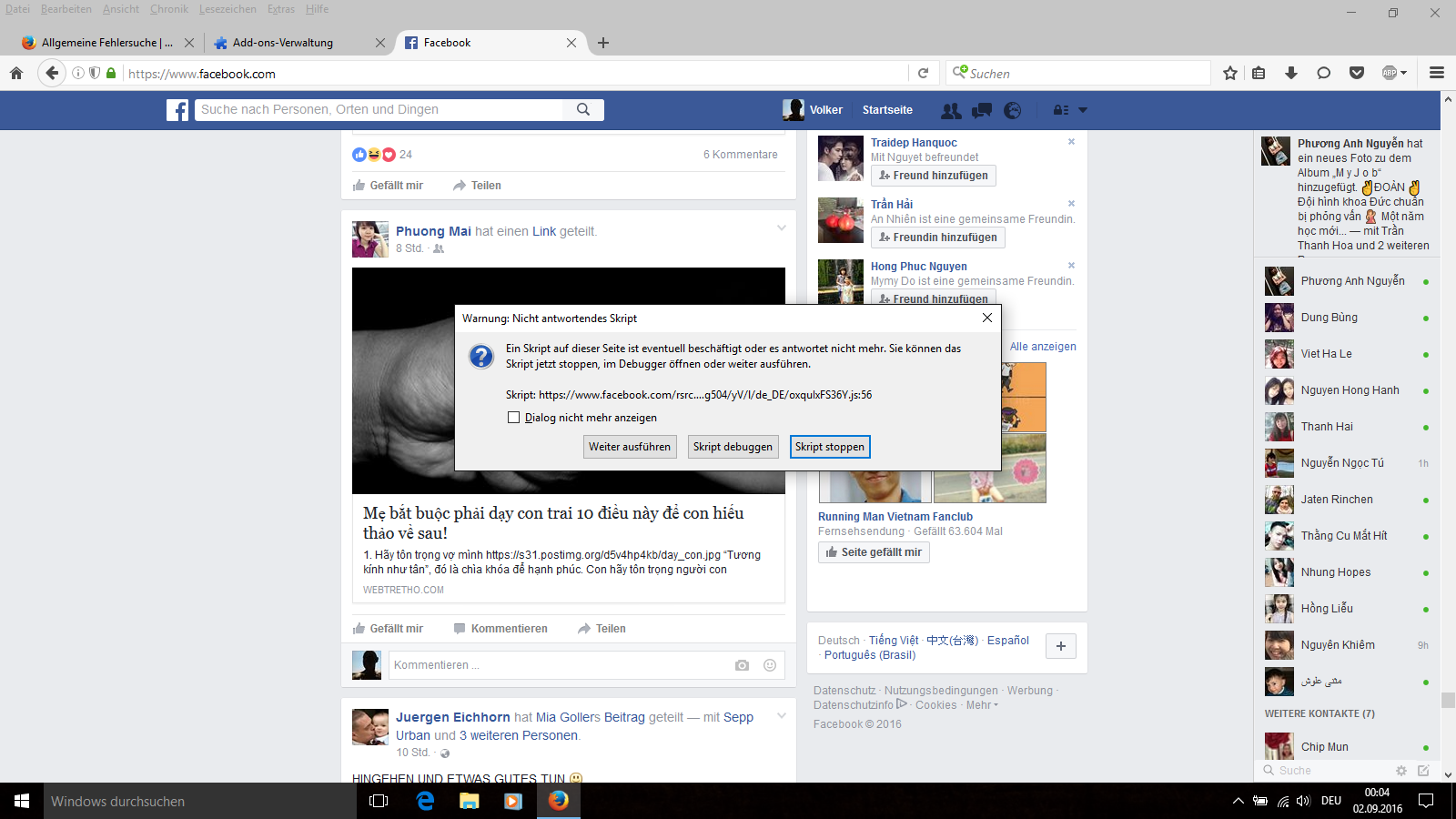This screenshot has height=819, width=1456.
Task: Expand the 'Mehr' footer dropdown
Action: click(982, 705)
